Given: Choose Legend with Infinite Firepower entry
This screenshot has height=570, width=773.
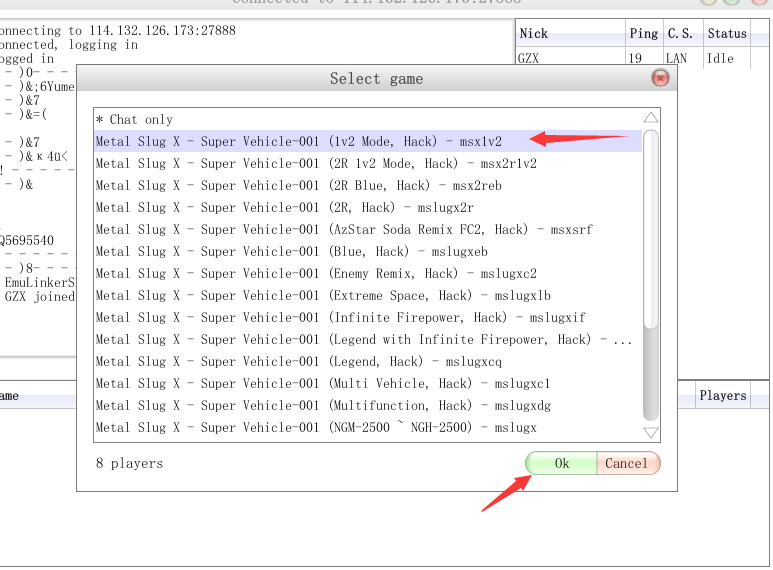Looking at the screenshot, I should tap(368, 339).
